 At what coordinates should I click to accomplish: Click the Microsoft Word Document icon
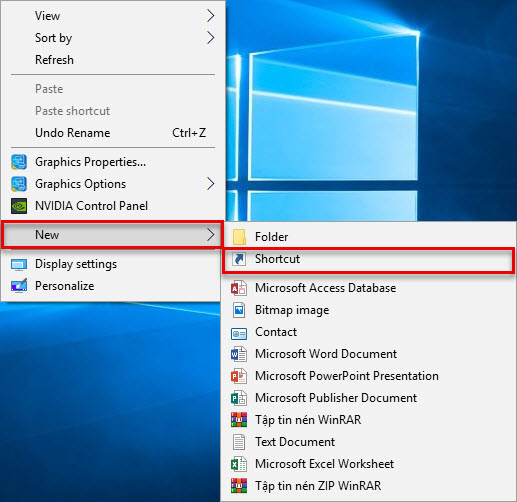tap(239, 354)
